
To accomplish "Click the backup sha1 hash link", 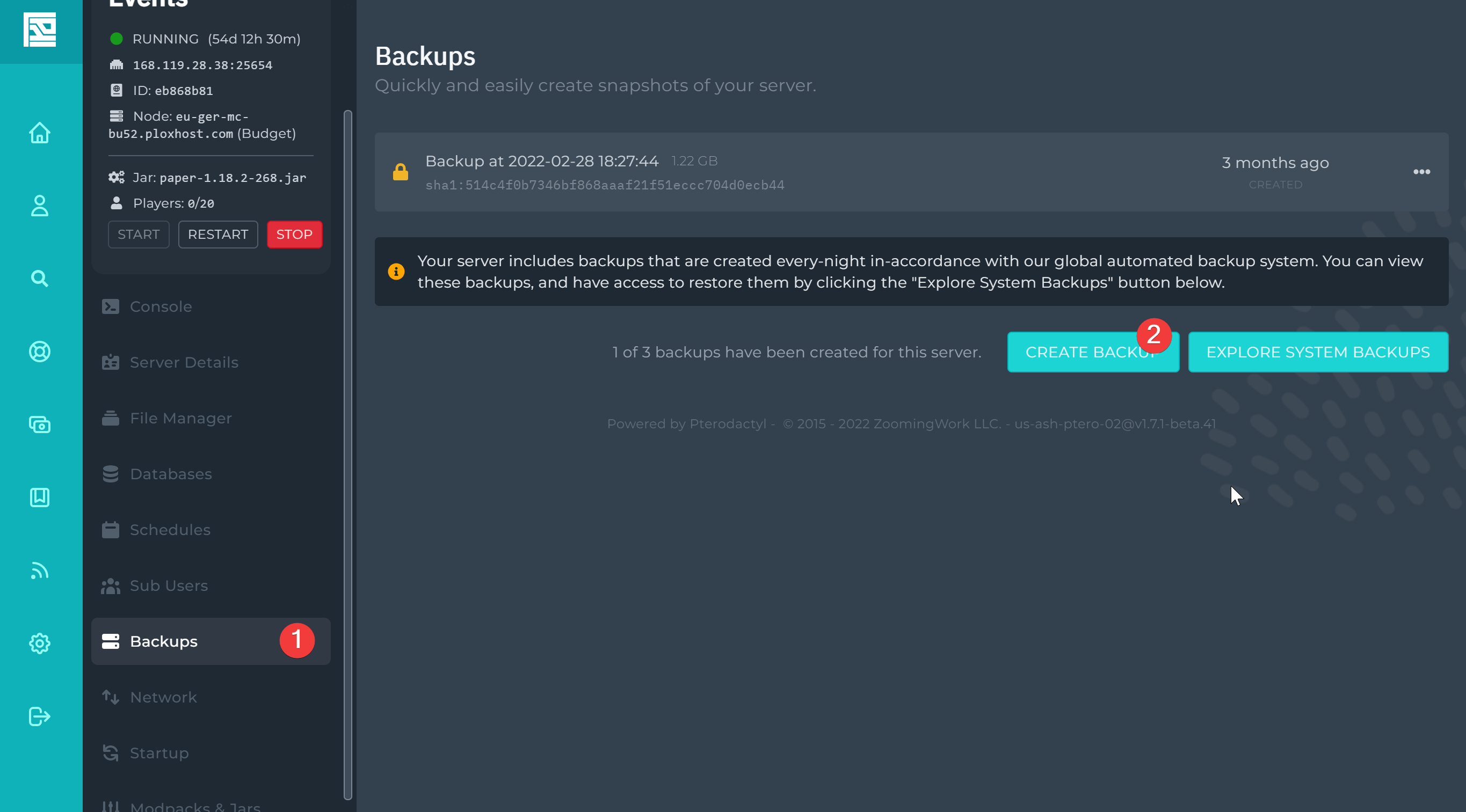I will pos(604,185).
